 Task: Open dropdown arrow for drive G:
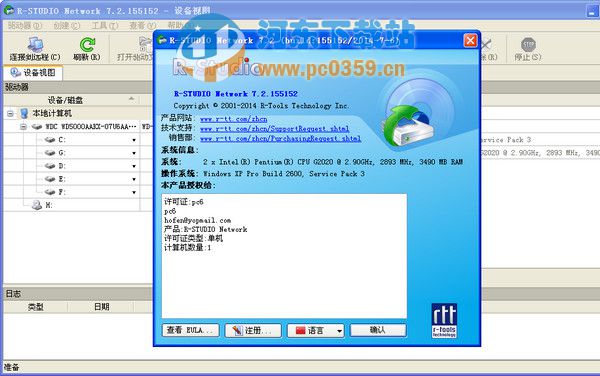[134, 153]
